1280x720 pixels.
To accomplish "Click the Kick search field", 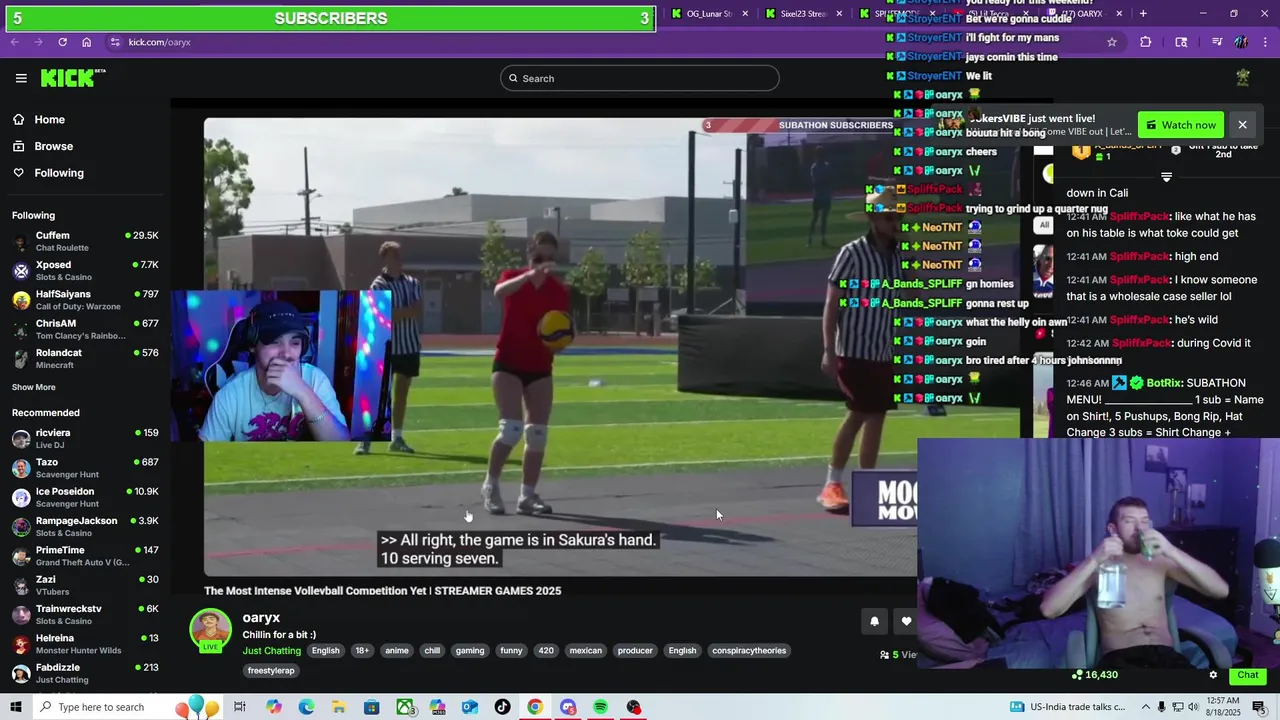I will (x=639, y=78).
